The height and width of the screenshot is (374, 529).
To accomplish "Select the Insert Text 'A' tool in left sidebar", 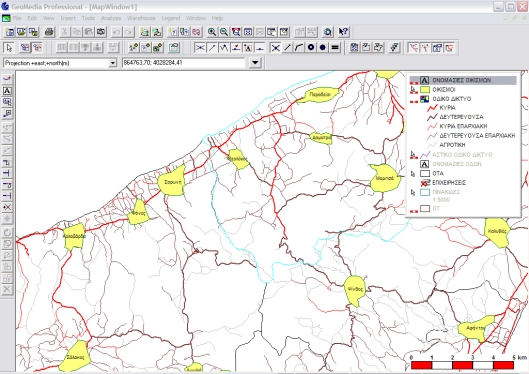I will pos(7,91).
